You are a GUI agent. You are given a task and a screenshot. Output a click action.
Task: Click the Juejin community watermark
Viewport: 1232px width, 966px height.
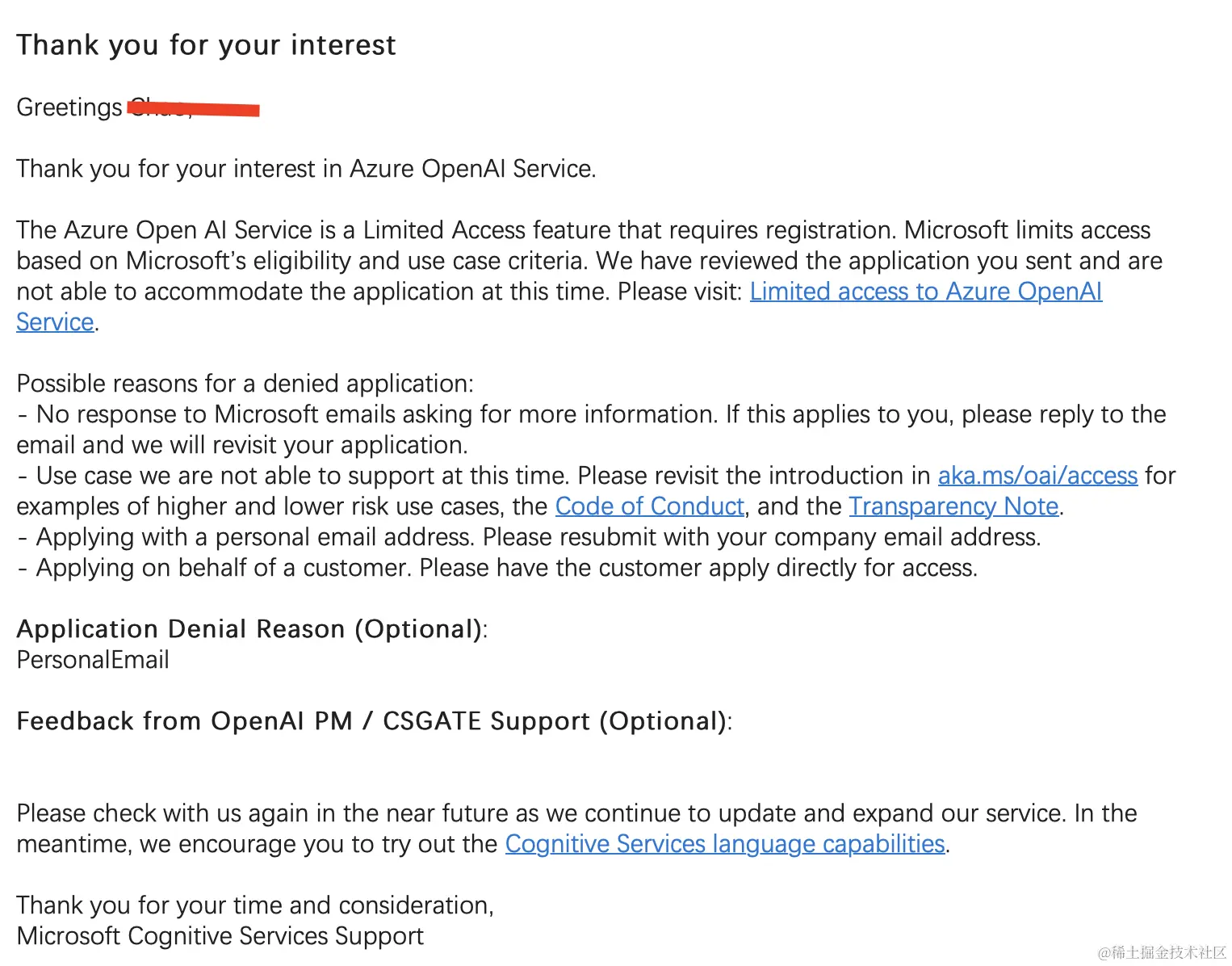tap(1161, 953)
